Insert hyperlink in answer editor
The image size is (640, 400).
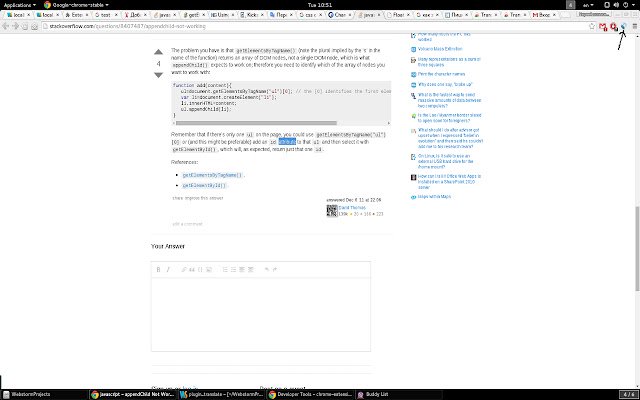pyautogui.click(x=184, y=269)
